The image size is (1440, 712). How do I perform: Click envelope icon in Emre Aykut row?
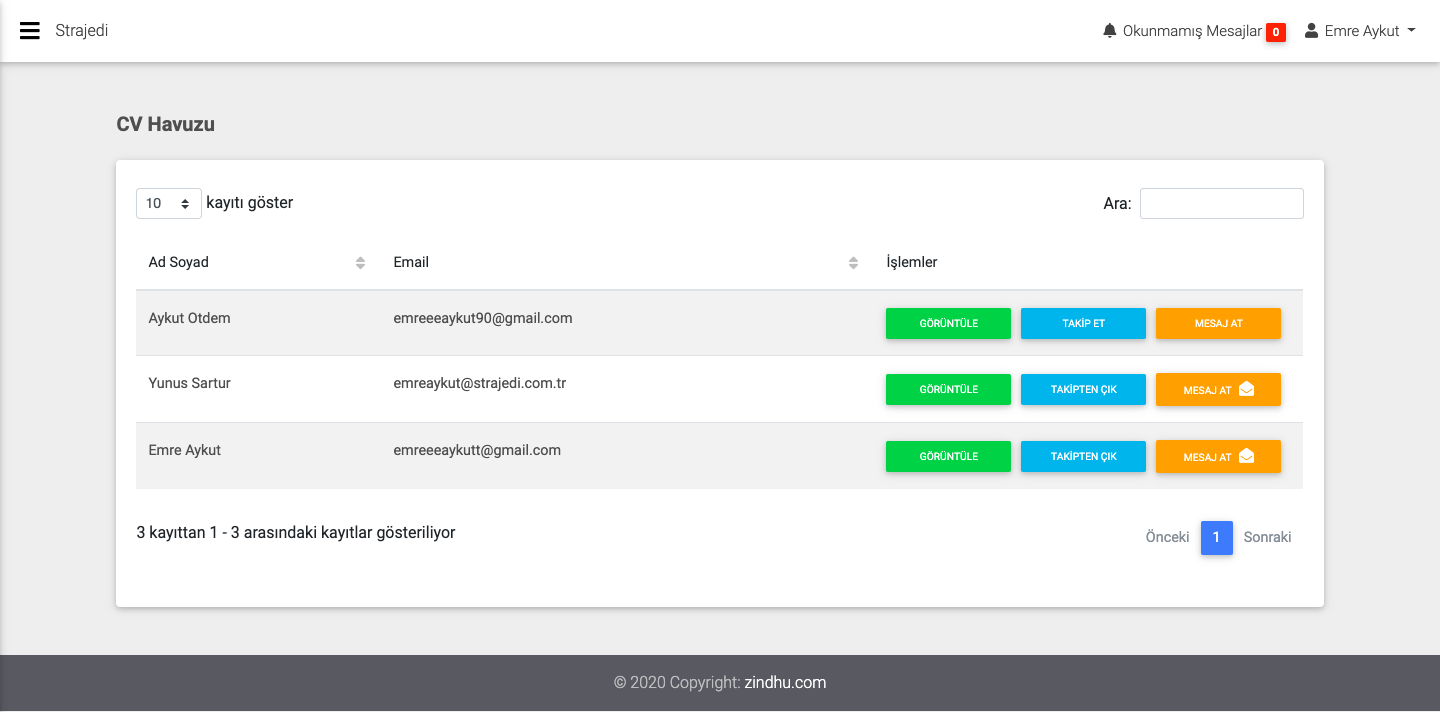[1246, 456]
